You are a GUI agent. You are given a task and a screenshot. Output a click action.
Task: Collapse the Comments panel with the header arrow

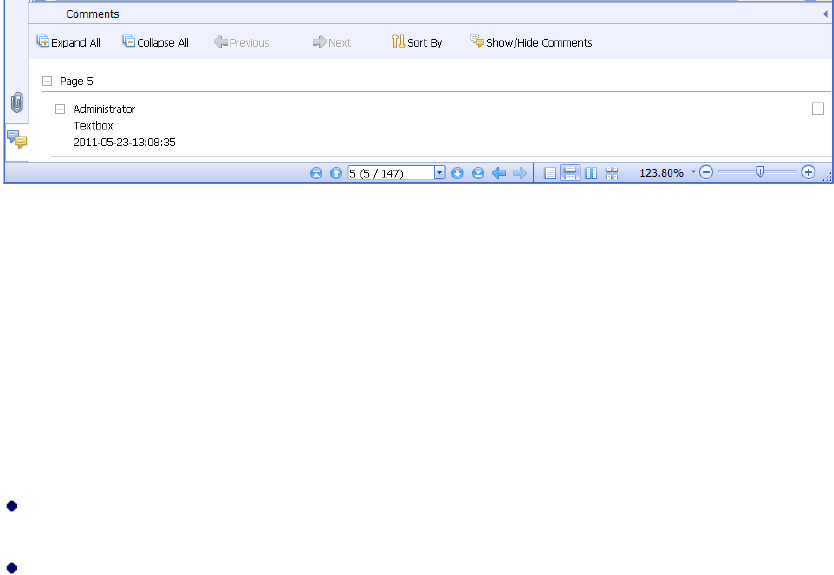(x=825, y=14)
